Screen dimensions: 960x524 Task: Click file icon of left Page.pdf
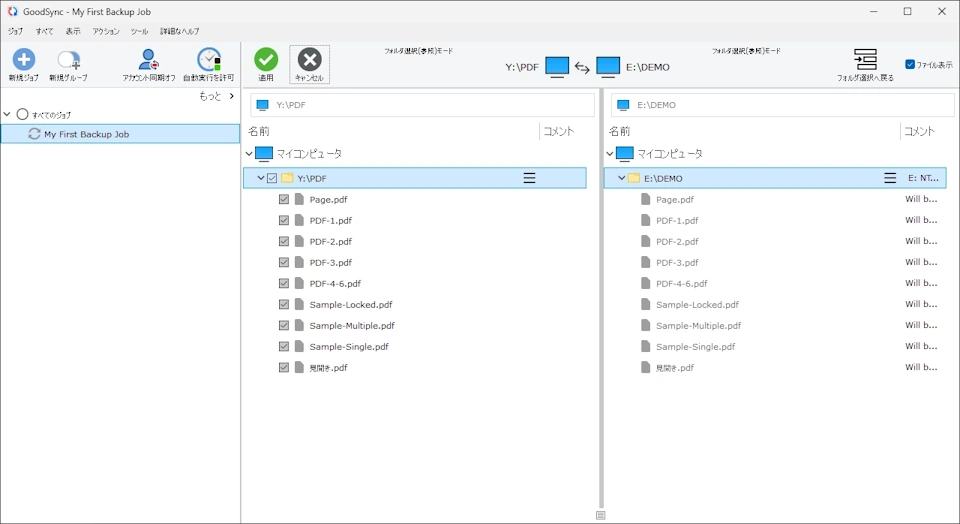tap(299, 199)
